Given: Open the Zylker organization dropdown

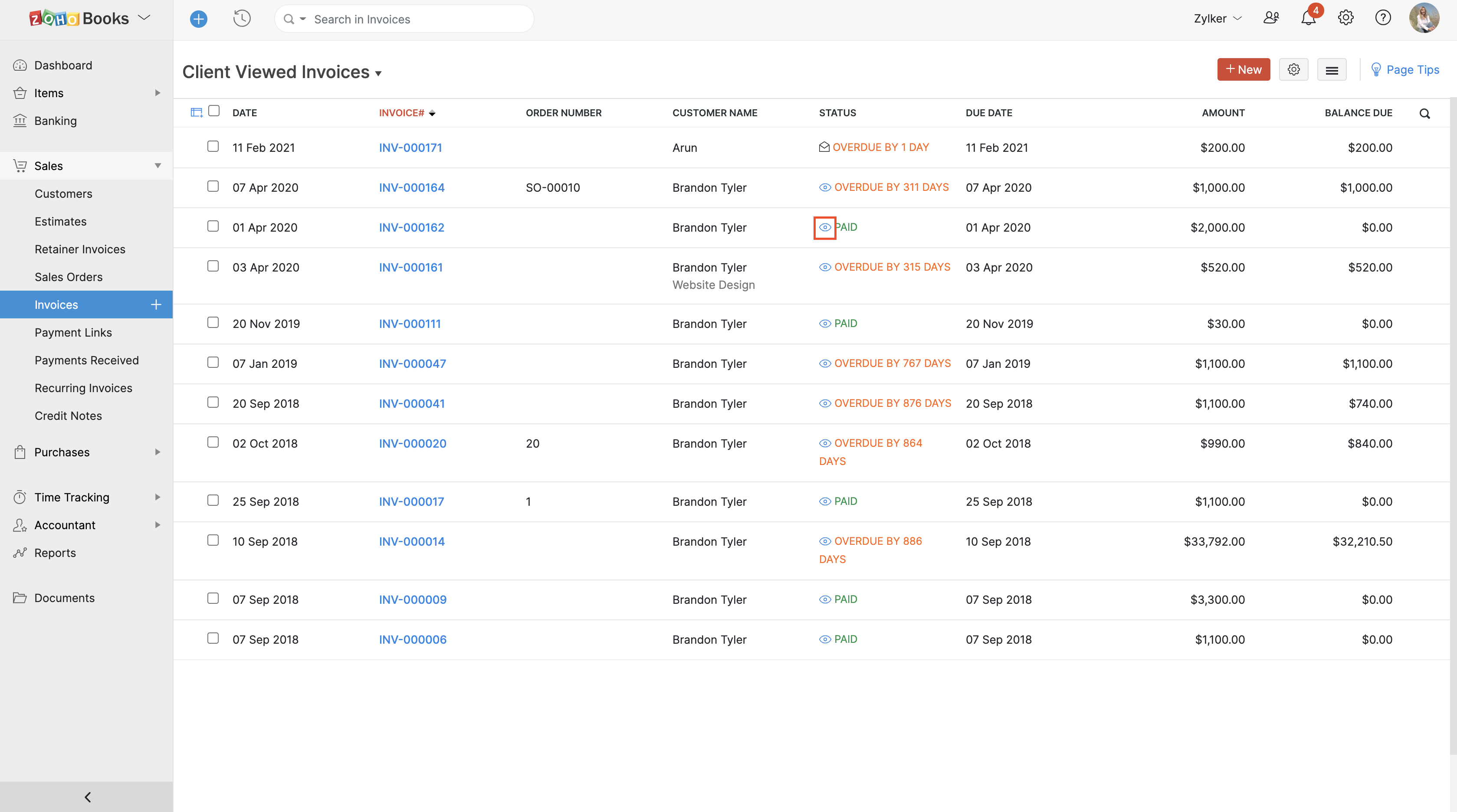Looking at the screenshot, I should tap(1218, 19).
